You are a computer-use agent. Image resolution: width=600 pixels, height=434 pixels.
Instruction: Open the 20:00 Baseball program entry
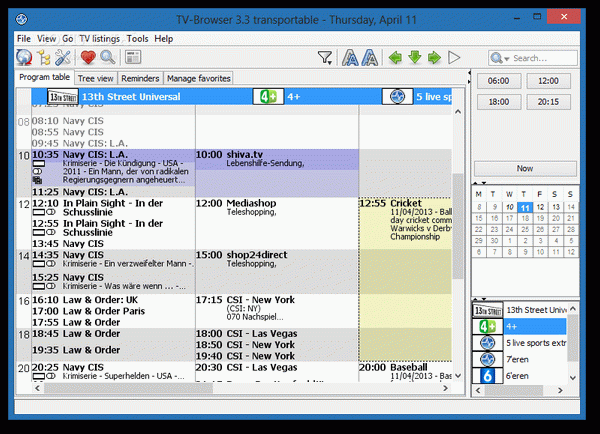coord(406,371)
